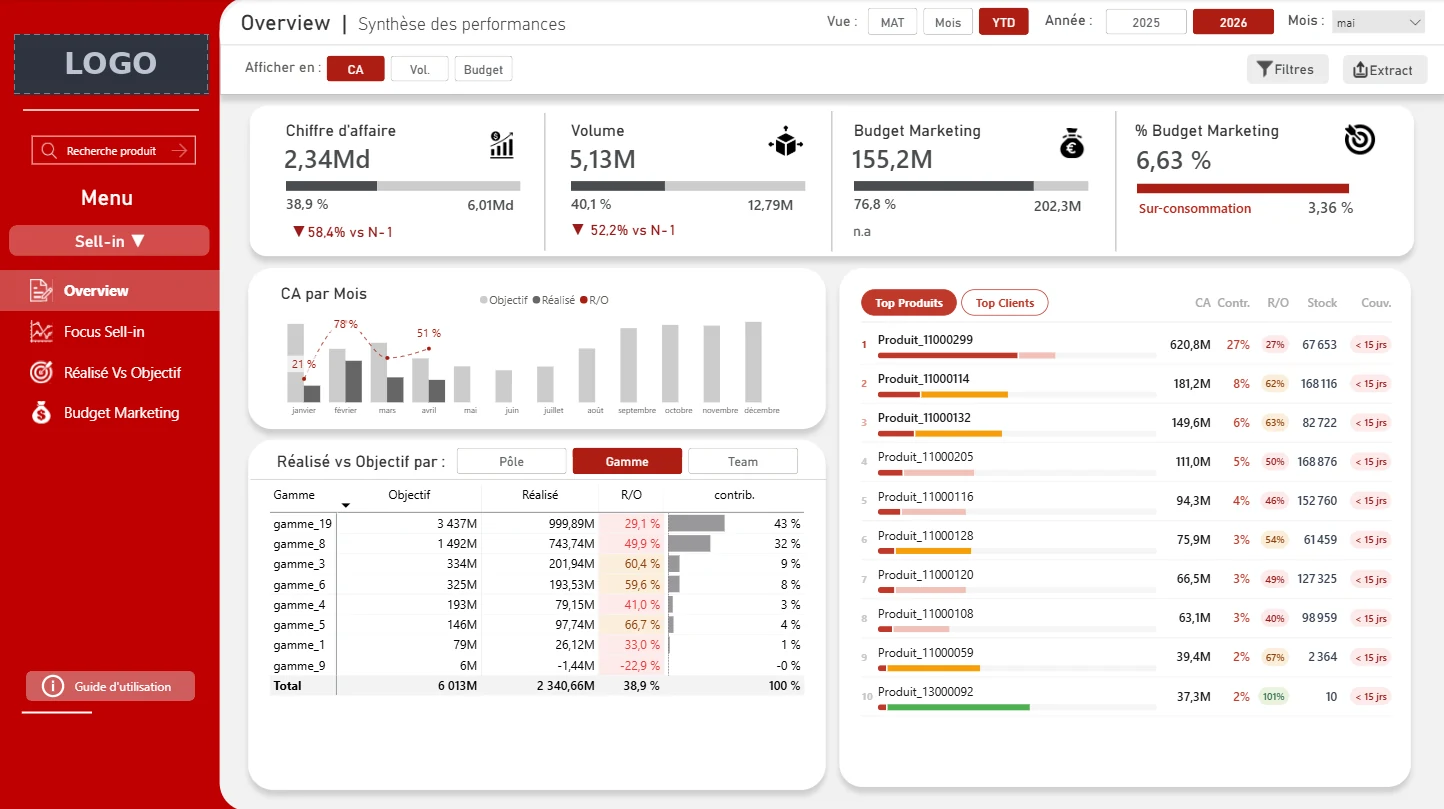This screenshot has width=1444, height=809.
Task: Open the Mois dropdown showing mai
Action: pos(1378,23)
